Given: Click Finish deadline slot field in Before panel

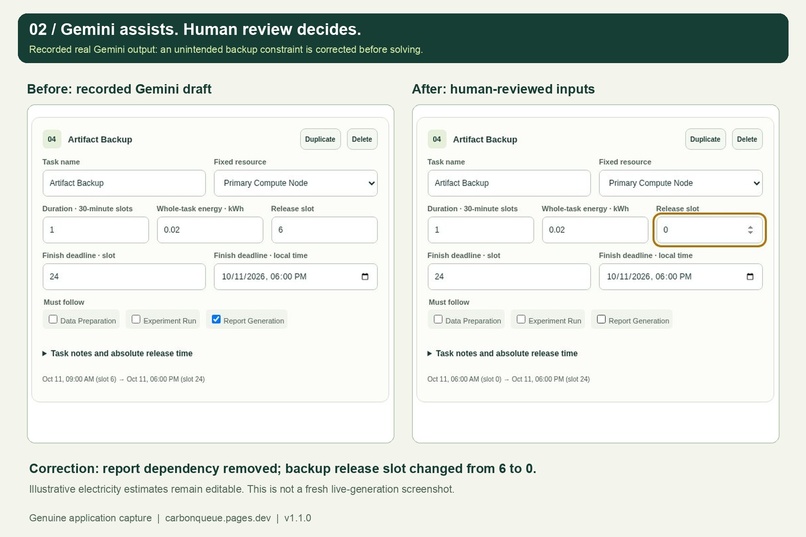Looking at the screenshot, I should (x=124, y=276).
